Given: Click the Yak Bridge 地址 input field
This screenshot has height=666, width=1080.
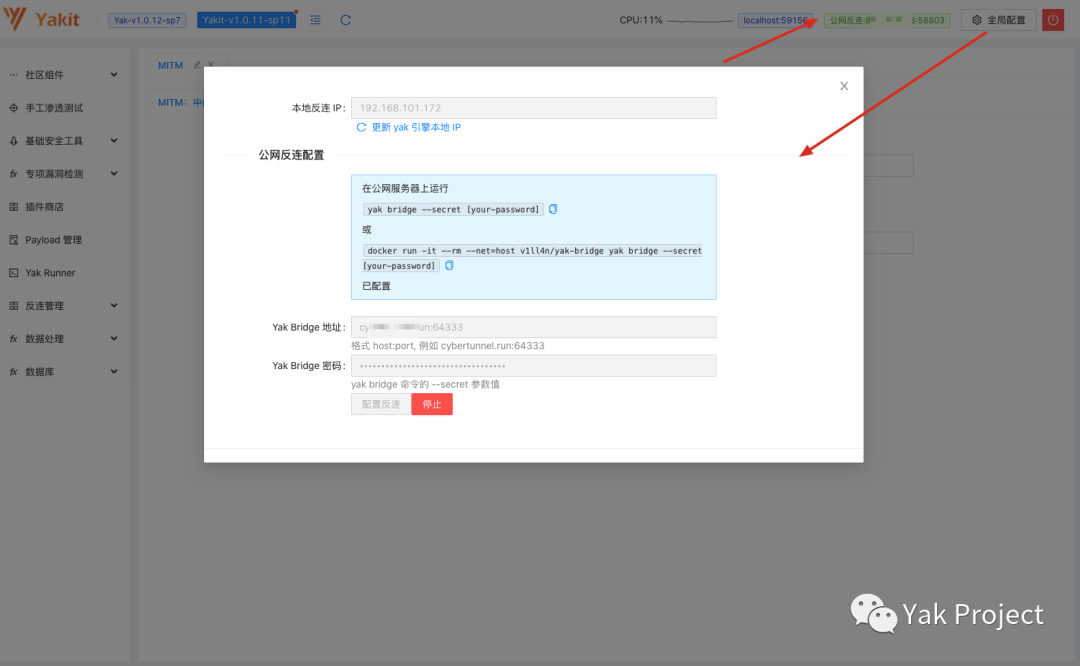Looking at the screenshot, I should point(533,327).
